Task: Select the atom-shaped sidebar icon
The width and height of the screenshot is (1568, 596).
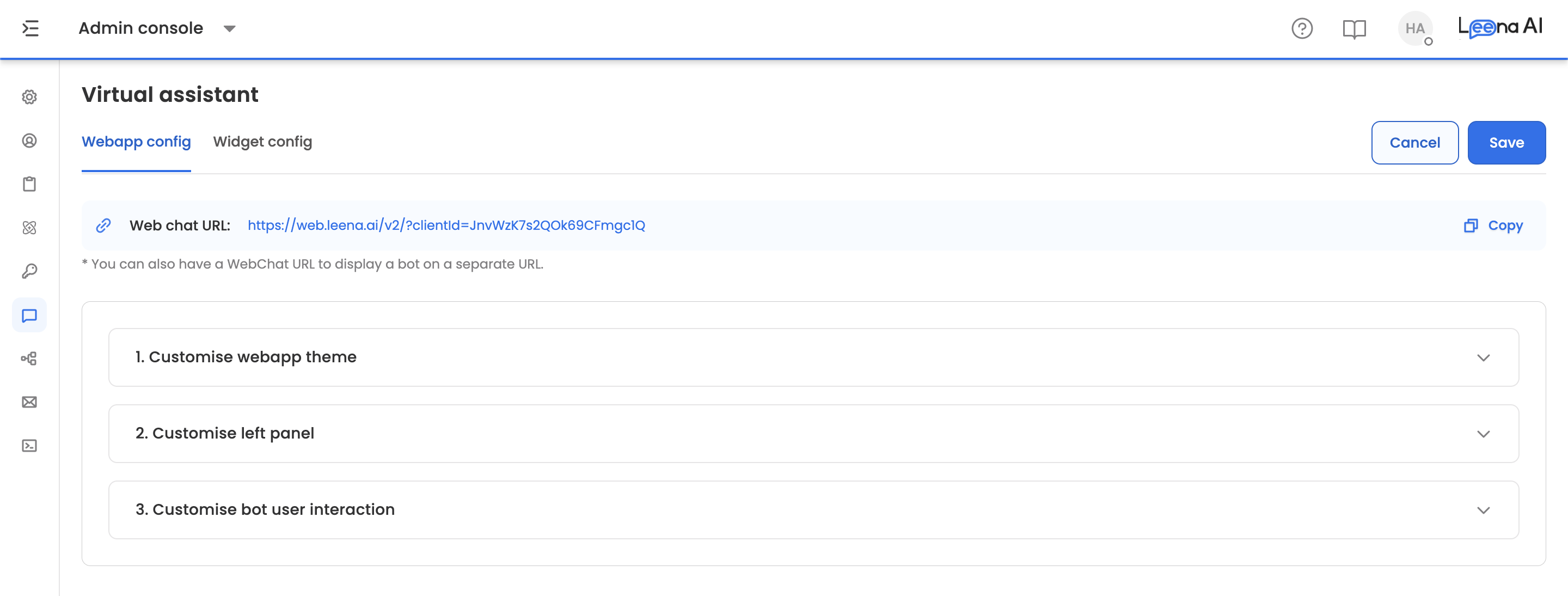Action: [x=29, y=228]
